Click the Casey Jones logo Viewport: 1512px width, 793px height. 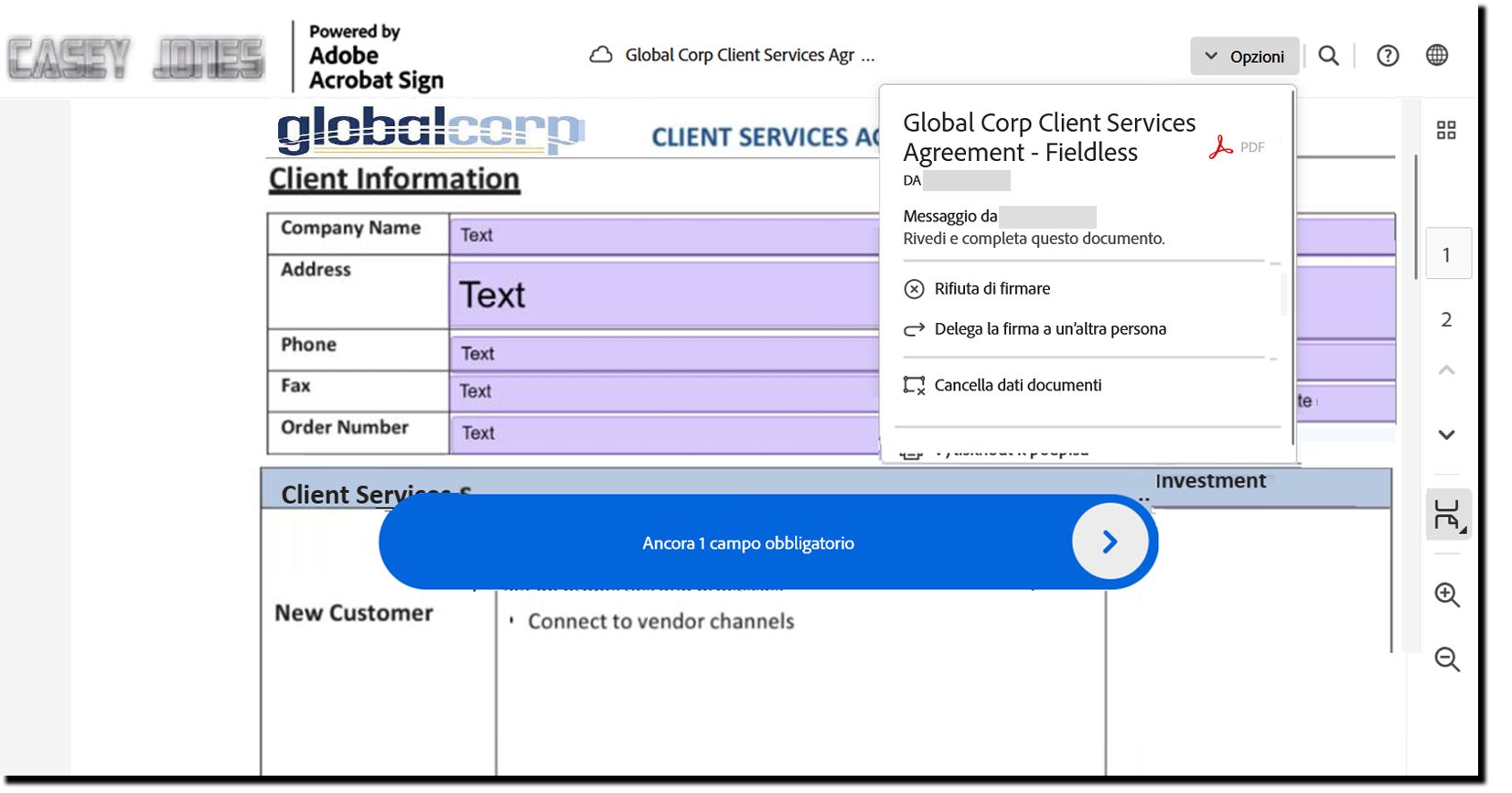(136, 59)
